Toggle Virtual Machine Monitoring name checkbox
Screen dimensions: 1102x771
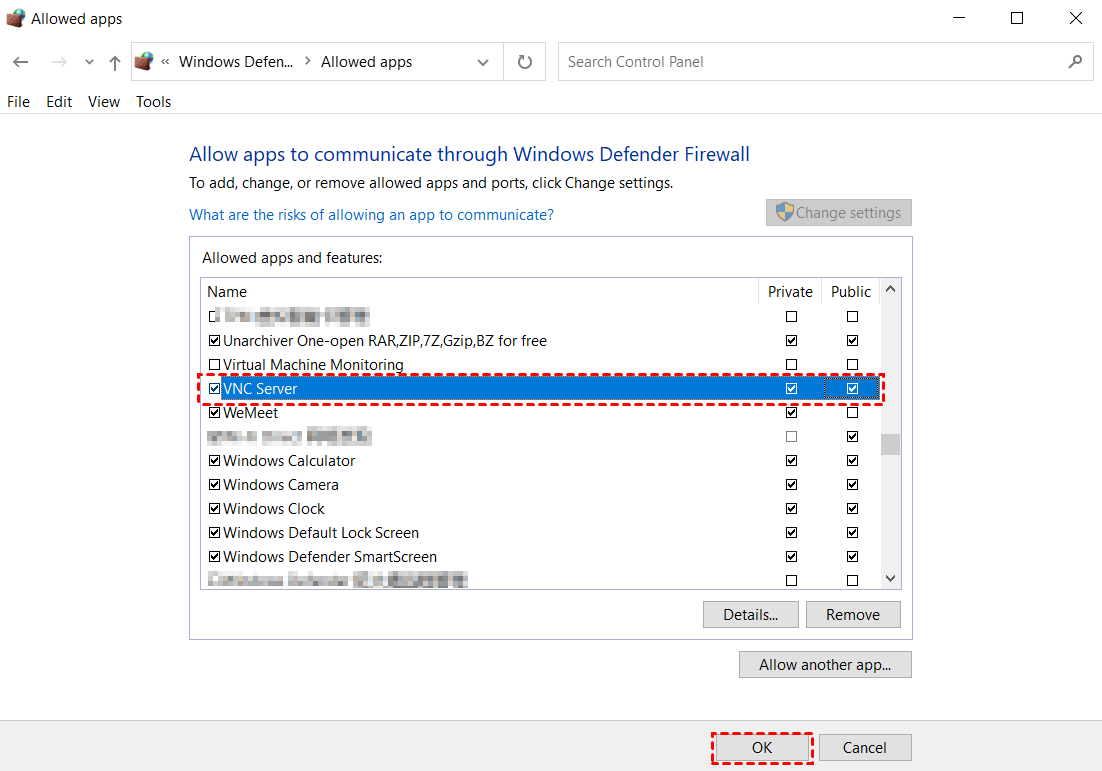coord(214,365)
